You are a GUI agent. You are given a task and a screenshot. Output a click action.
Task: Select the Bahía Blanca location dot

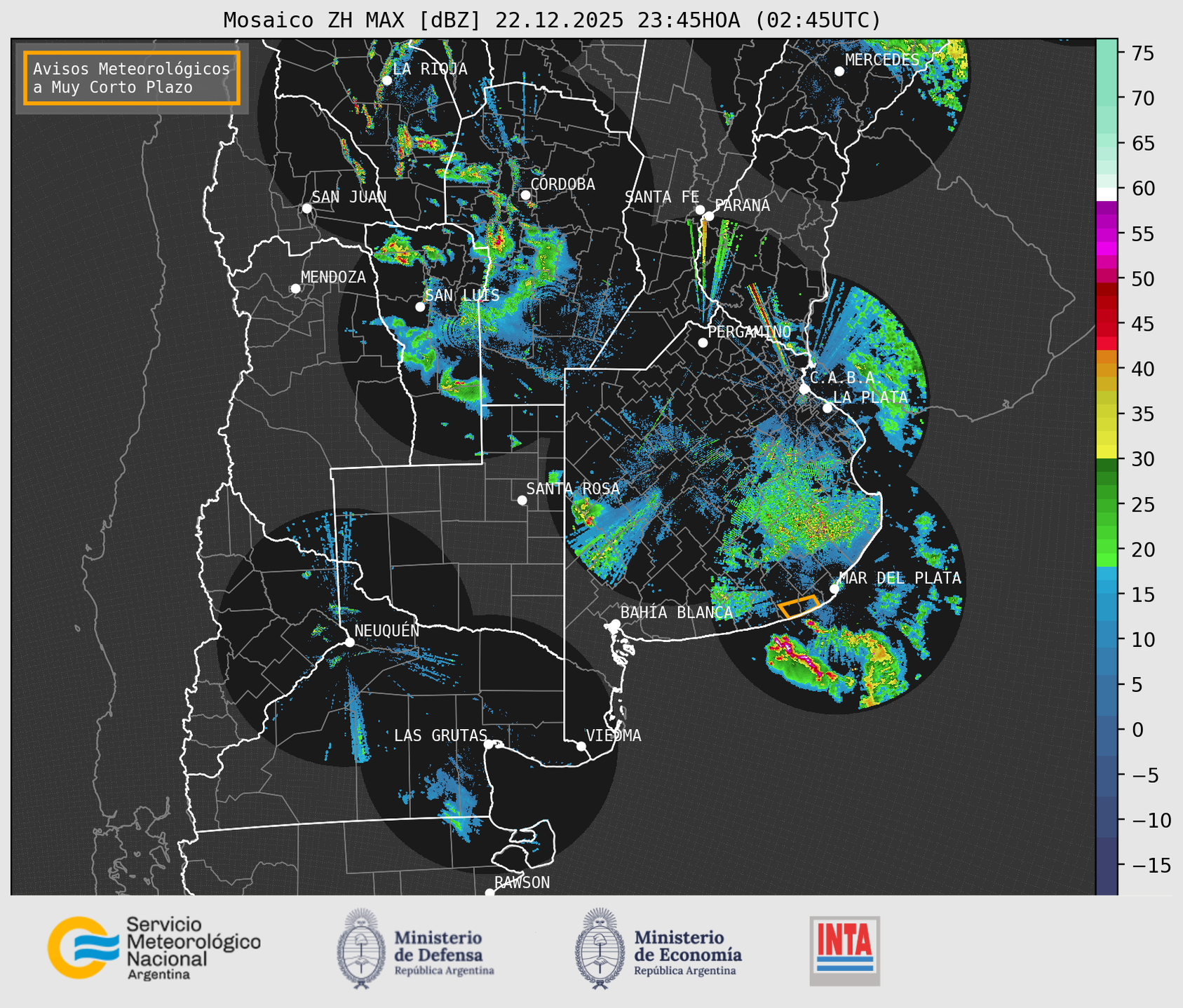pos(615,624)
